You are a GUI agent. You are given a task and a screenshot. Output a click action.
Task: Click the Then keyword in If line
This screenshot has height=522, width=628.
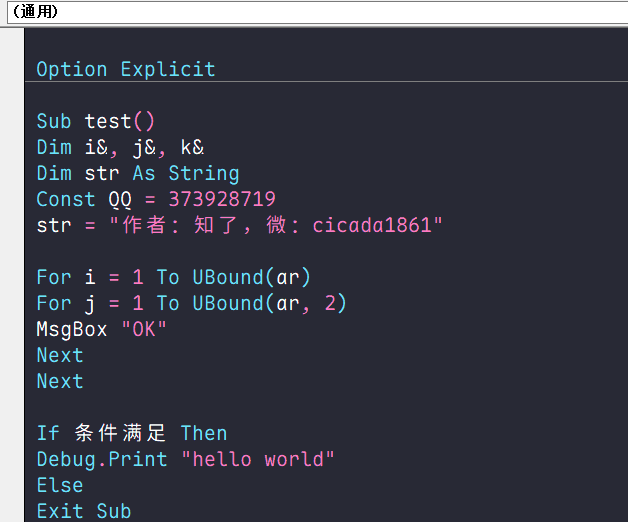[204, 433]
